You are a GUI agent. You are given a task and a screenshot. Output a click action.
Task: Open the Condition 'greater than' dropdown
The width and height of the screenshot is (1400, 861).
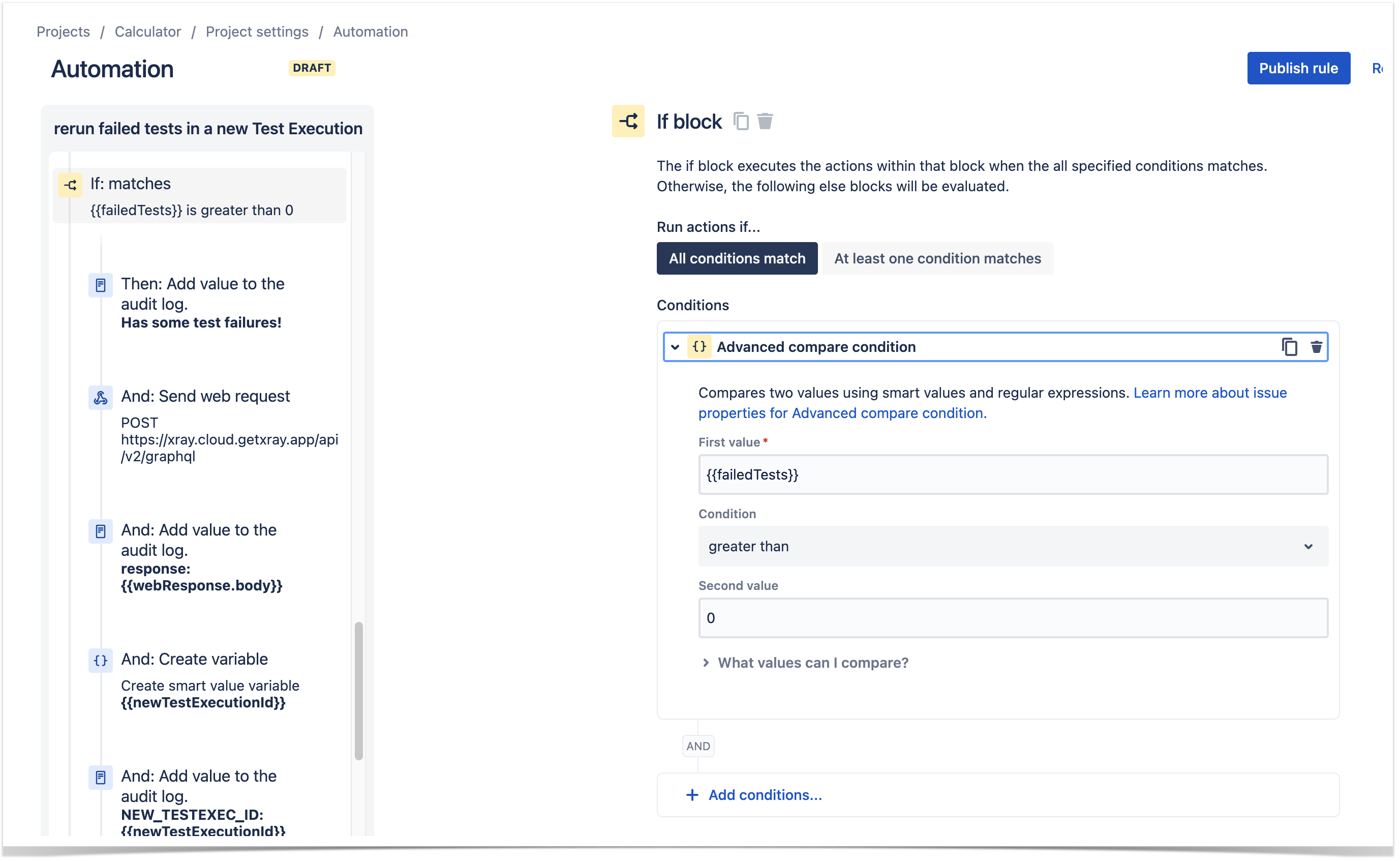(x=1013, y=546)
